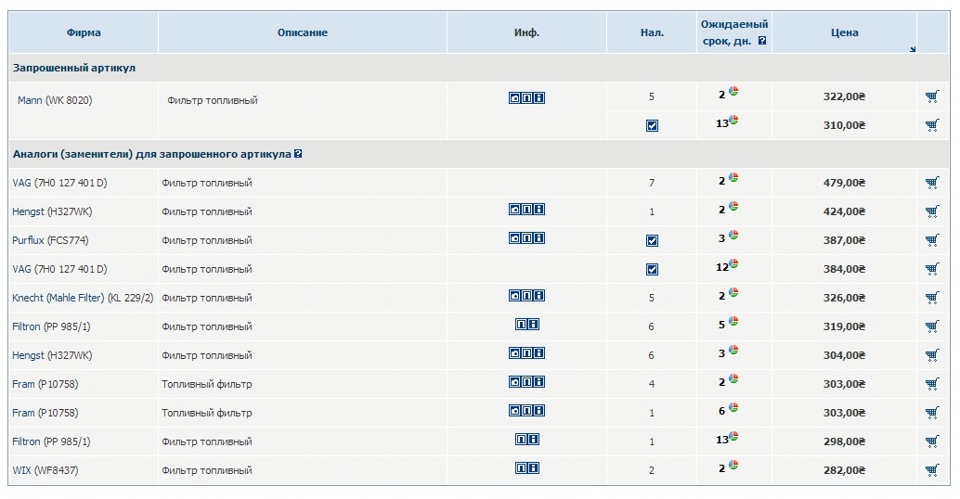Click help icon in Ожидаемый срок header
Image resolution: width=960 pixels, height=499 pixels.
coord(762,41)
